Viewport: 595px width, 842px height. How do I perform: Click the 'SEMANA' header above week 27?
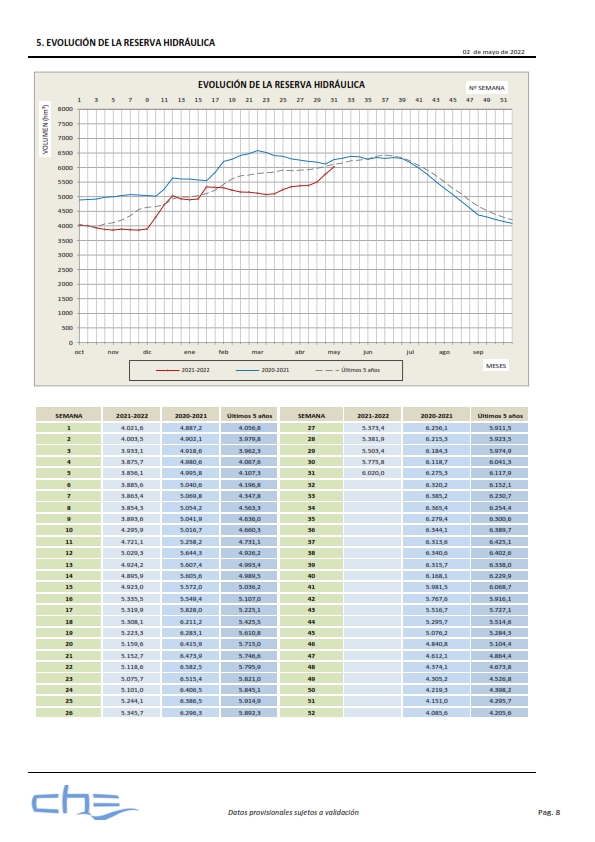(311, 416)
